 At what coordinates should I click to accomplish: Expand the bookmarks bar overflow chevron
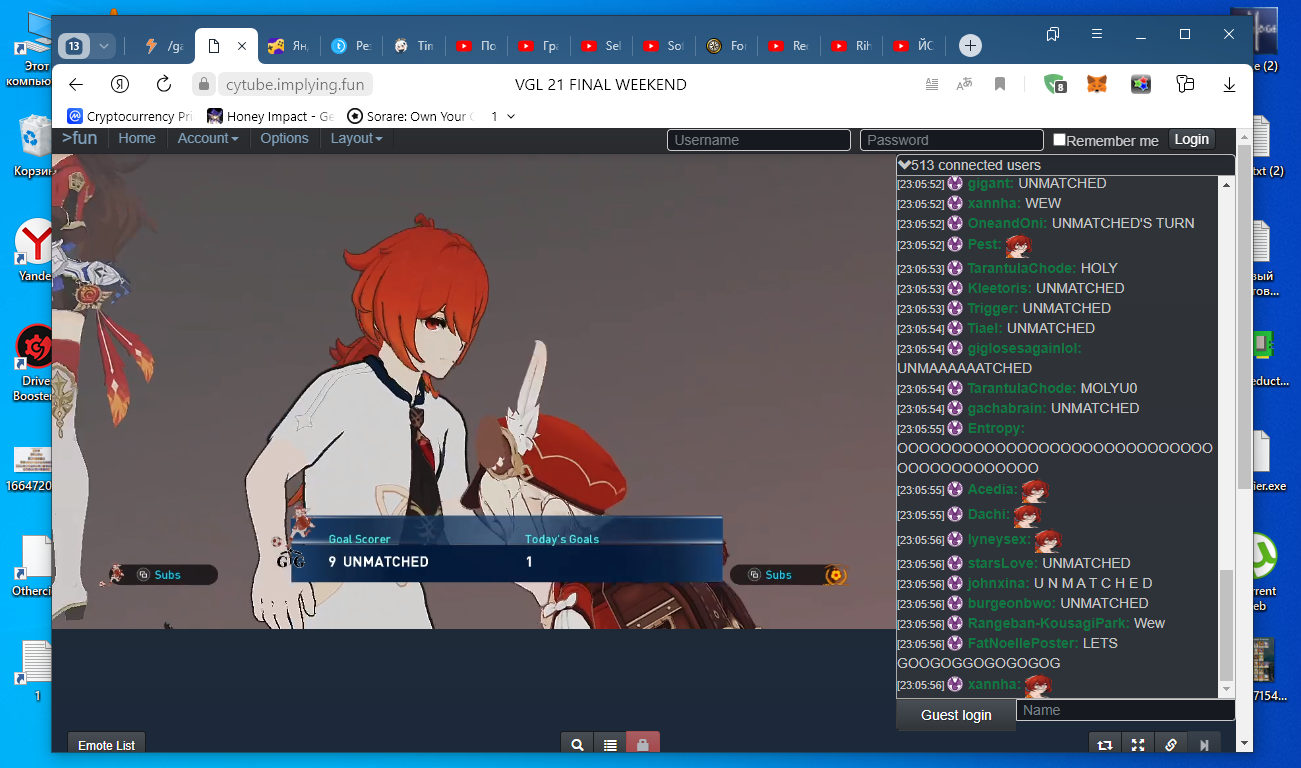(511, 116)
